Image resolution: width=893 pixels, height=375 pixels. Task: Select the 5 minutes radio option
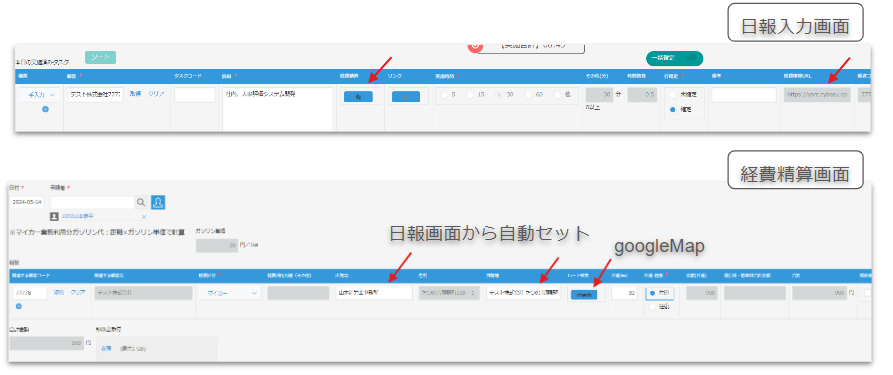[445, 95]
